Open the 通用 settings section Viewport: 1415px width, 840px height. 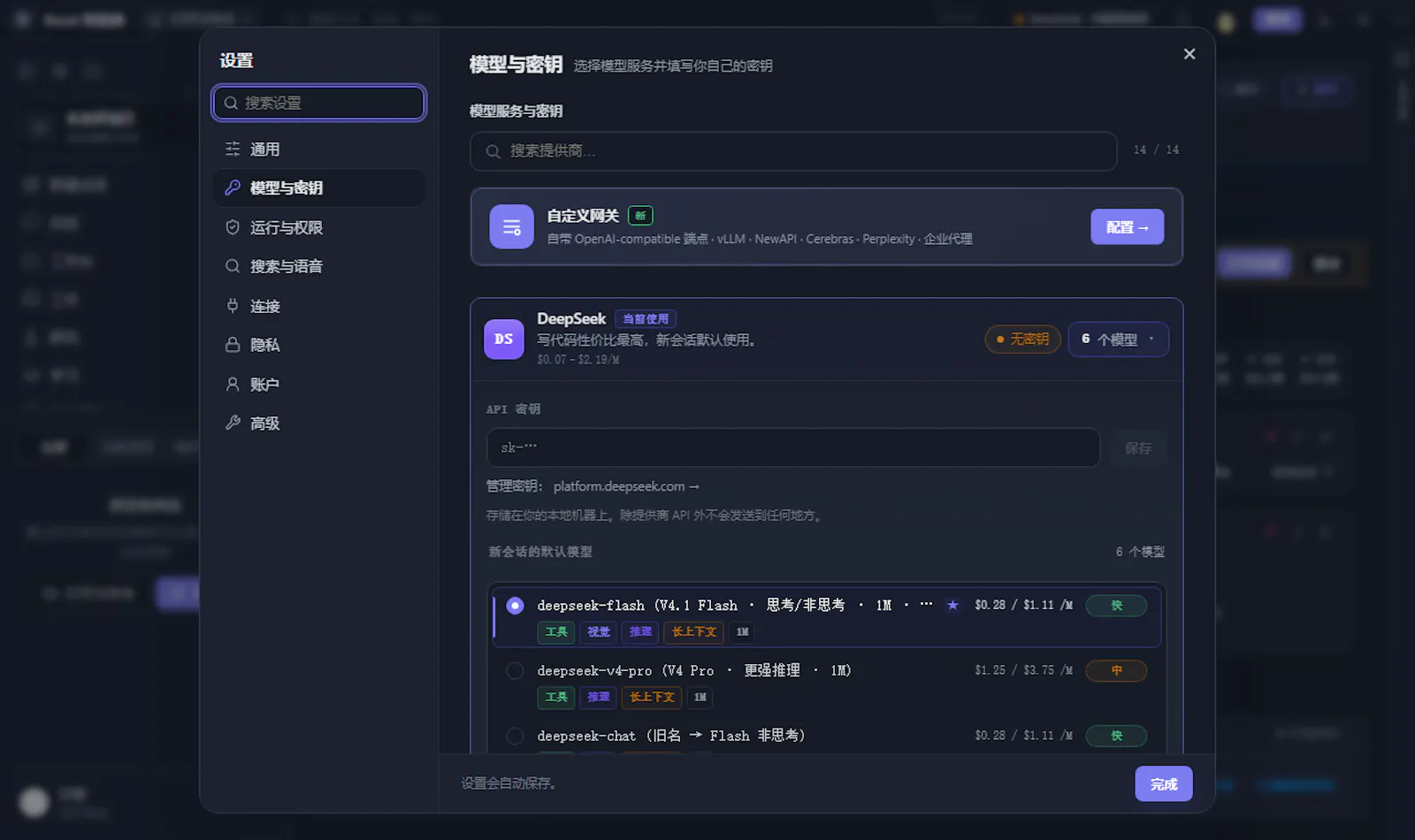coord(318,149)
